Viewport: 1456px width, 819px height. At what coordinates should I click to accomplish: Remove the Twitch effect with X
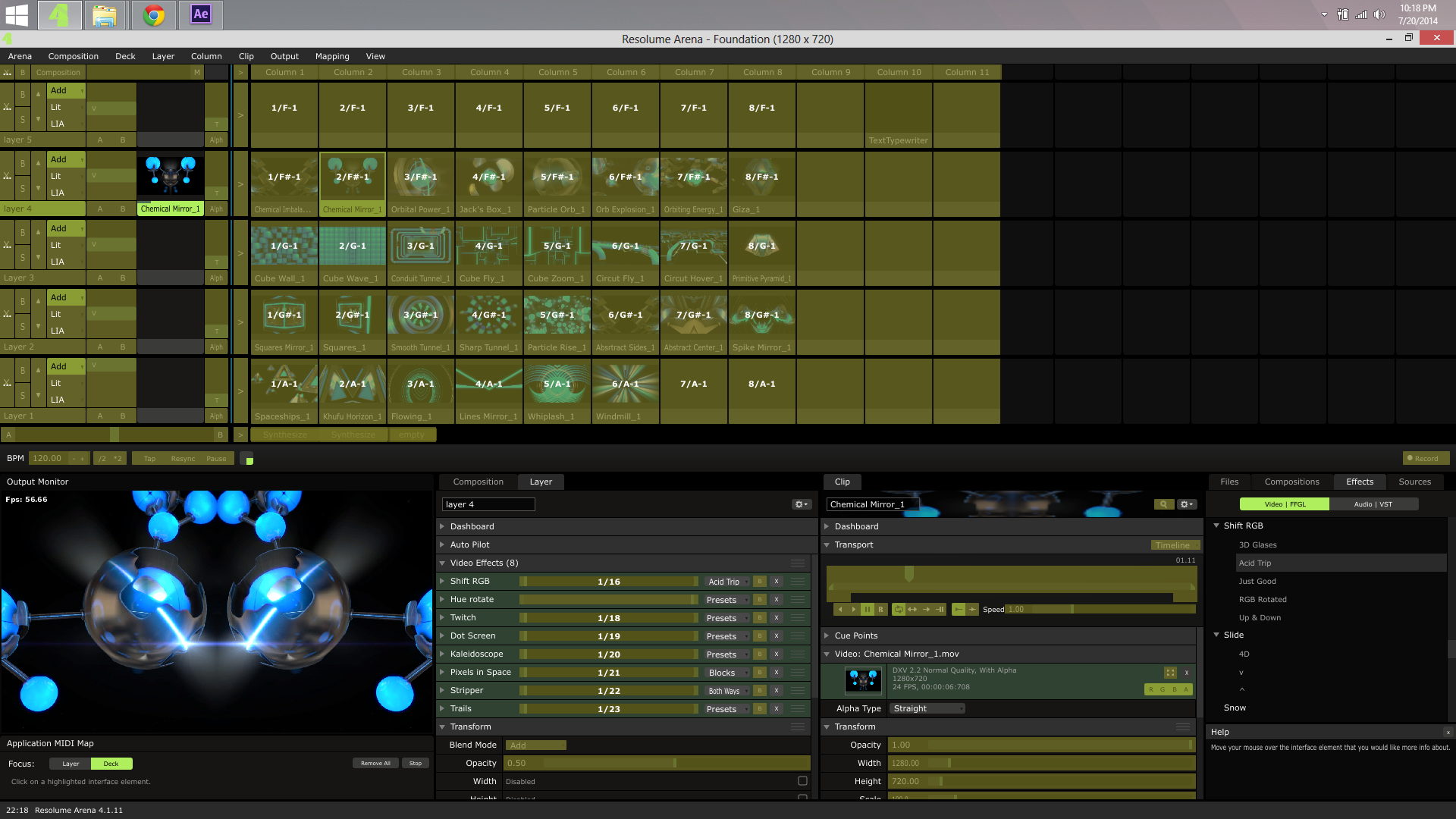pyautogui.click(x=776, y=618)
